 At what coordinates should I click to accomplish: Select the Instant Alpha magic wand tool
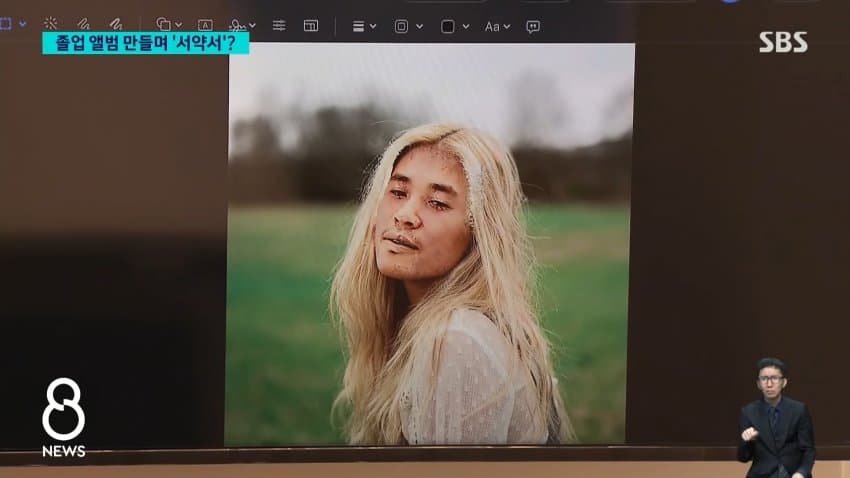point(50,23)
